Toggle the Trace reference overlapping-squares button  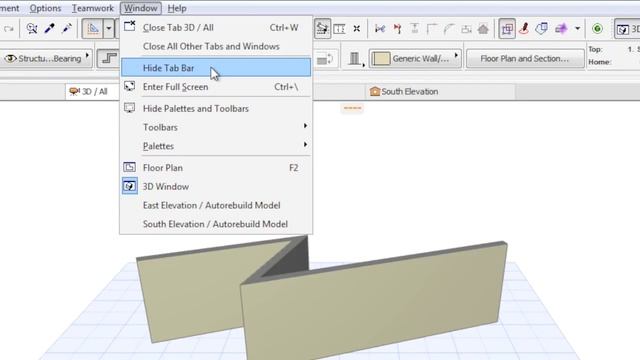(x=507, y=29)
